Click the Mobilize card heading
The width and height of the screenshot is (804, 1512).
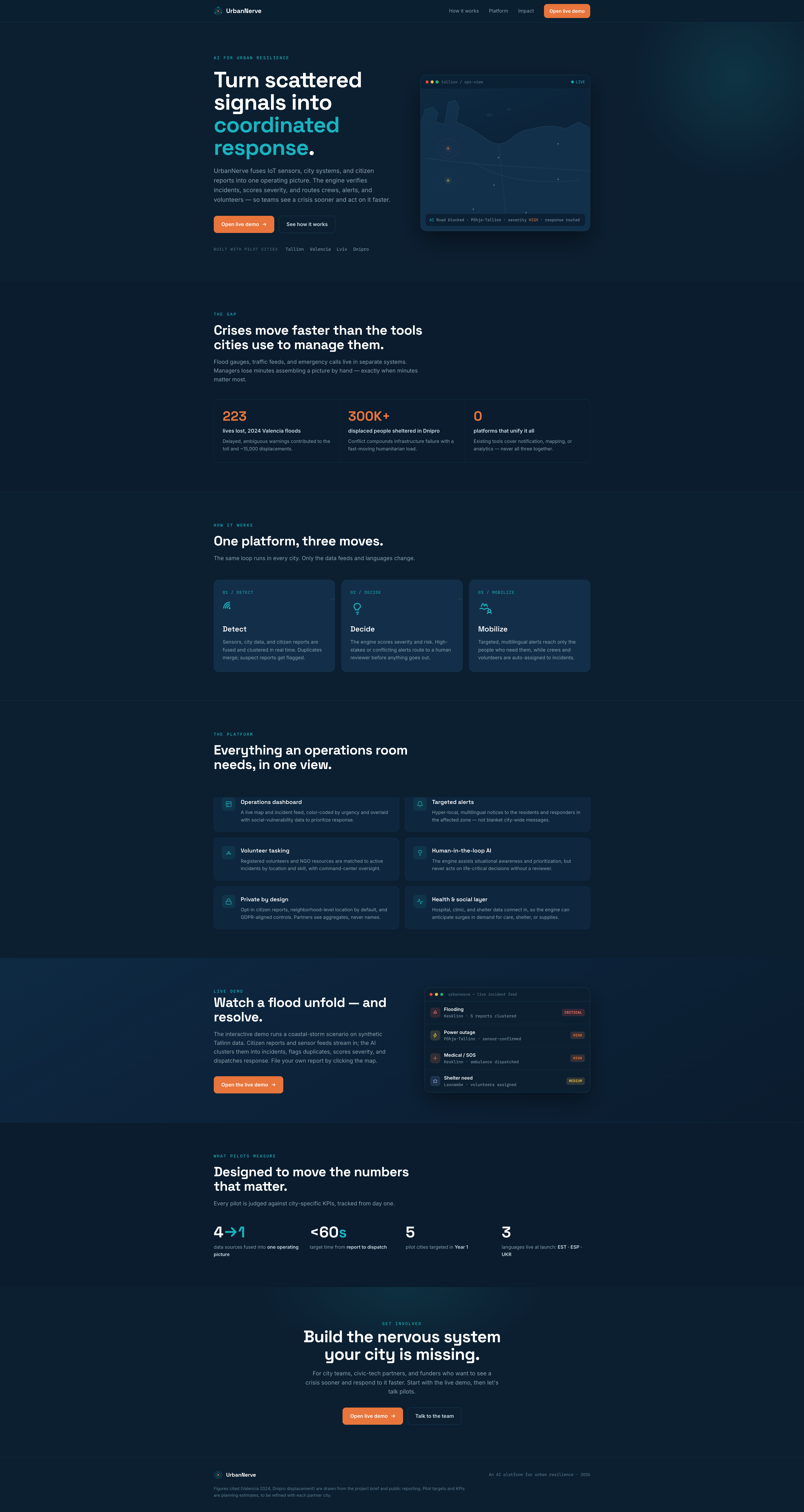[493, 629]
